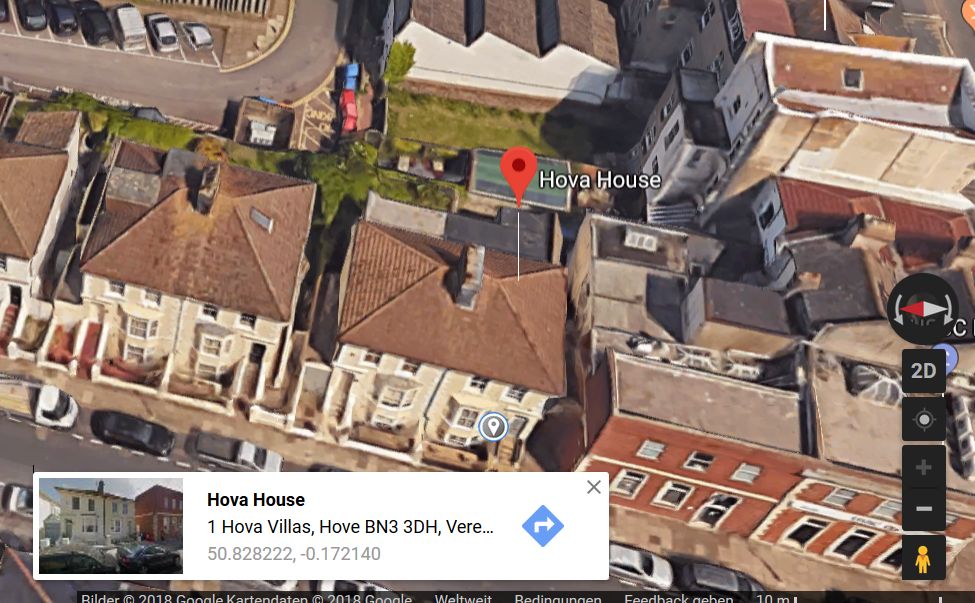The image size is (975, 603).
Task: Click the white location marker on the building
Action: [493, 426]
